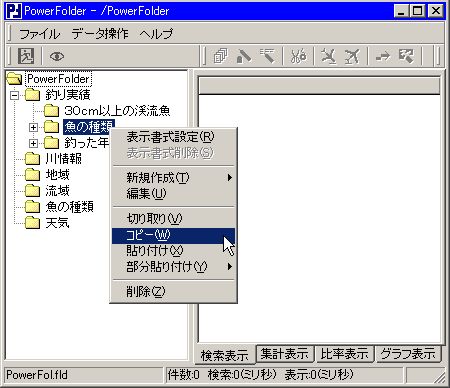Switch to the 検索表示 tab
This screenshot has width=450, height=388.
coord(225,355)
